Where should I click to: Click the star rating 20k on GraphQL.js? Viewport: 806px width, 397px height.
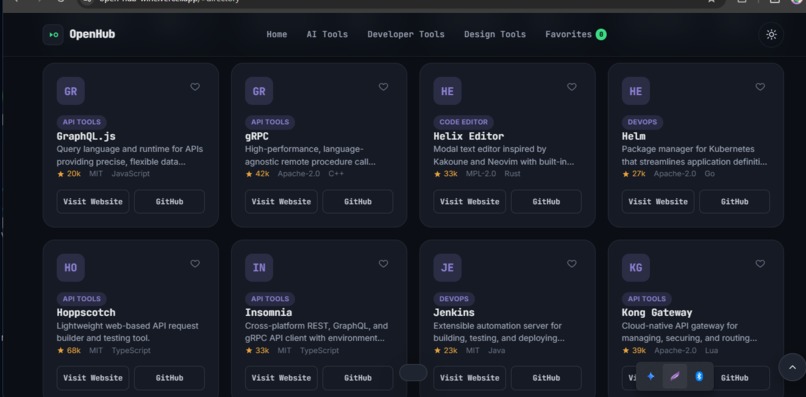(x=69, y=174)
